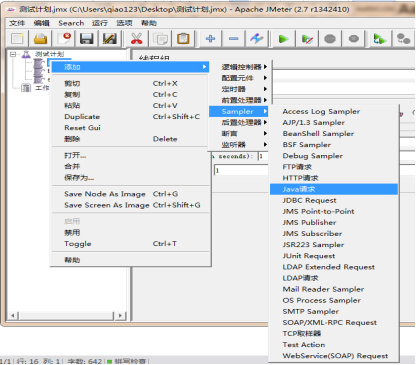Choose 打开... from the context menu
The width and height of the screenshot is (416, 365).
[x=130, y=155]
